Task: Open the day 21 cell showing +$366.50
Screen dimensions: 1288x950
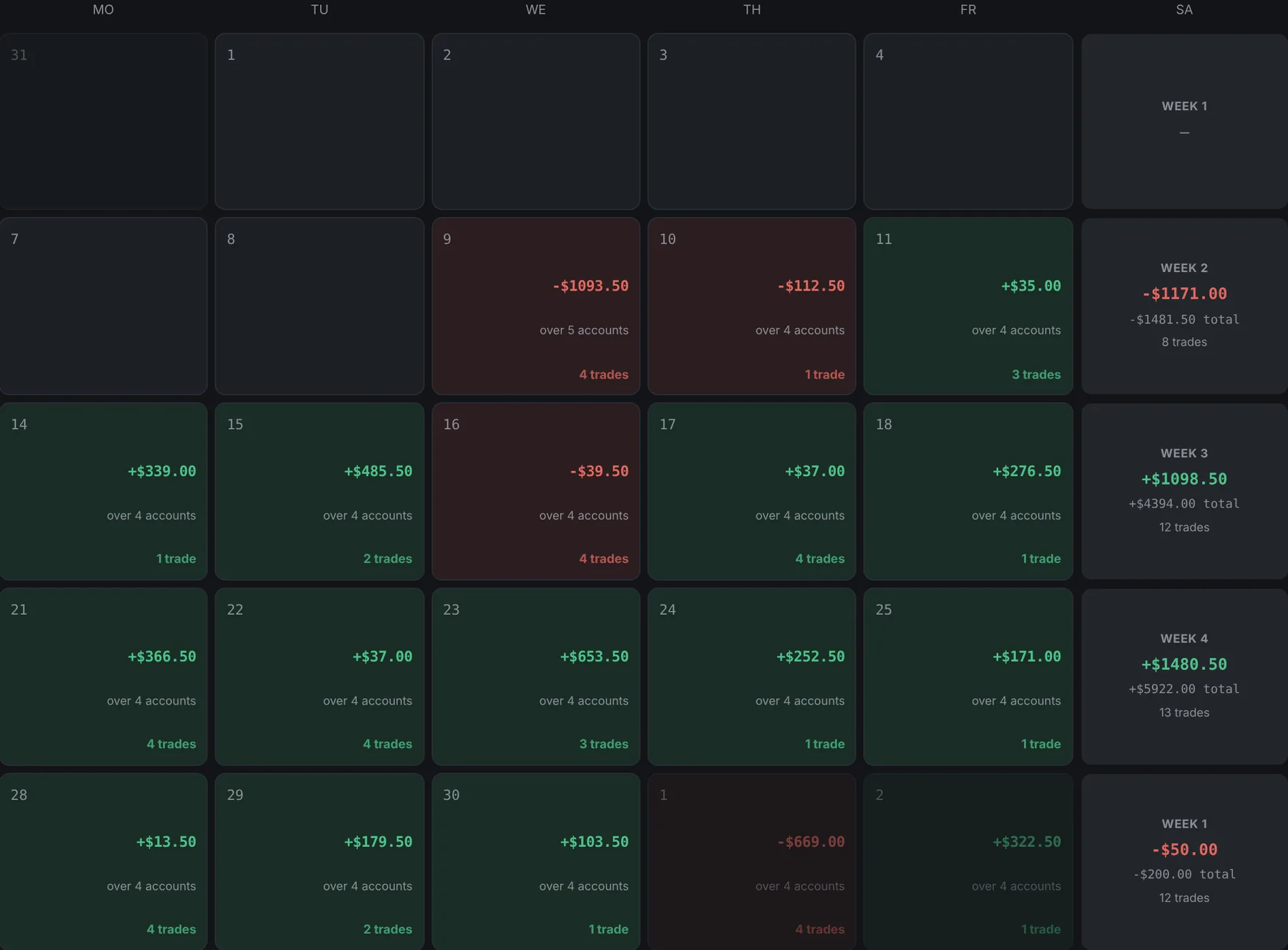Action: 104,677
